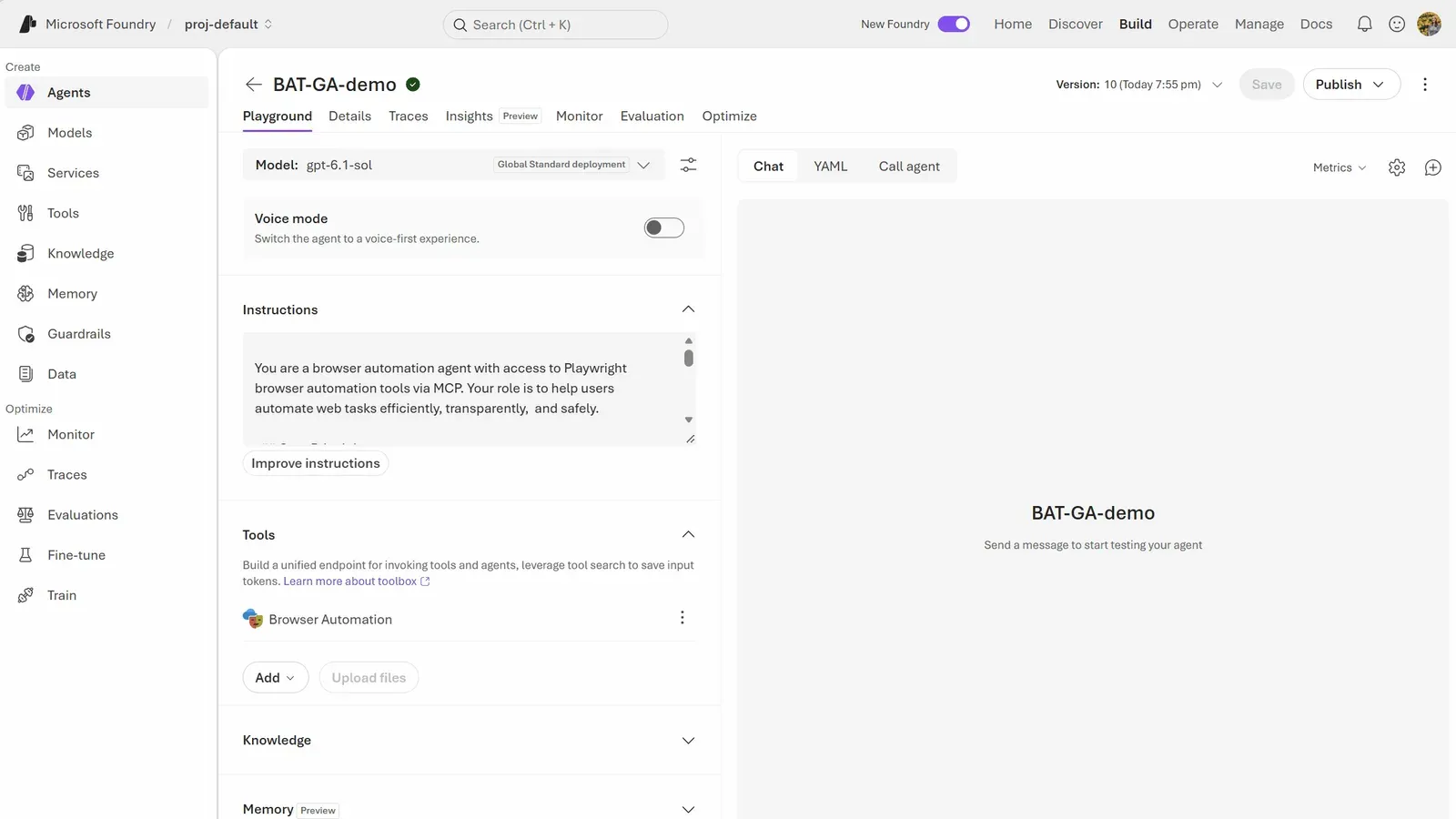Open the user profile avatar
1456x819 pixels.
tap(1429, 25)
